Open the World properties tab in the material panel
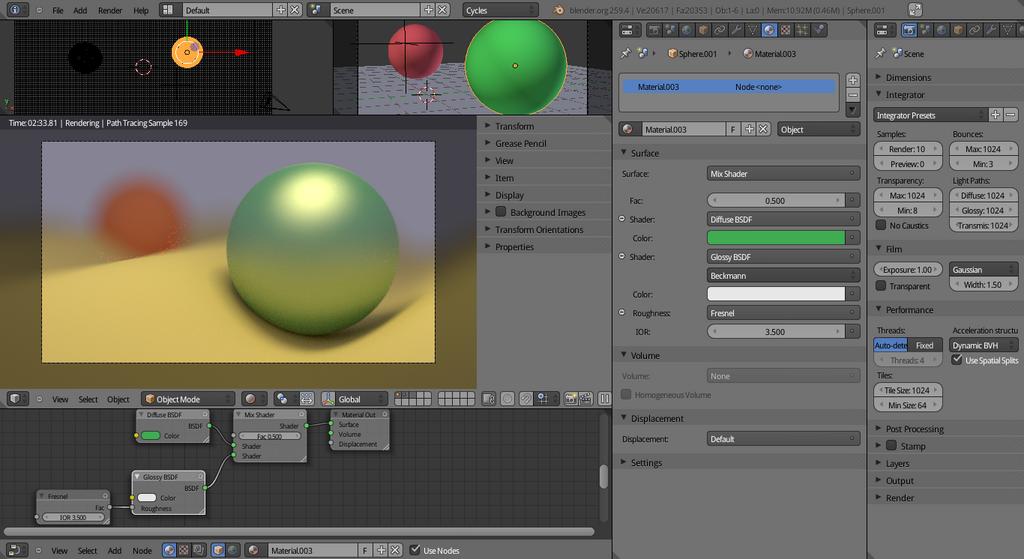The height and width of the screenshot is (559, 1024). point(687,29)
